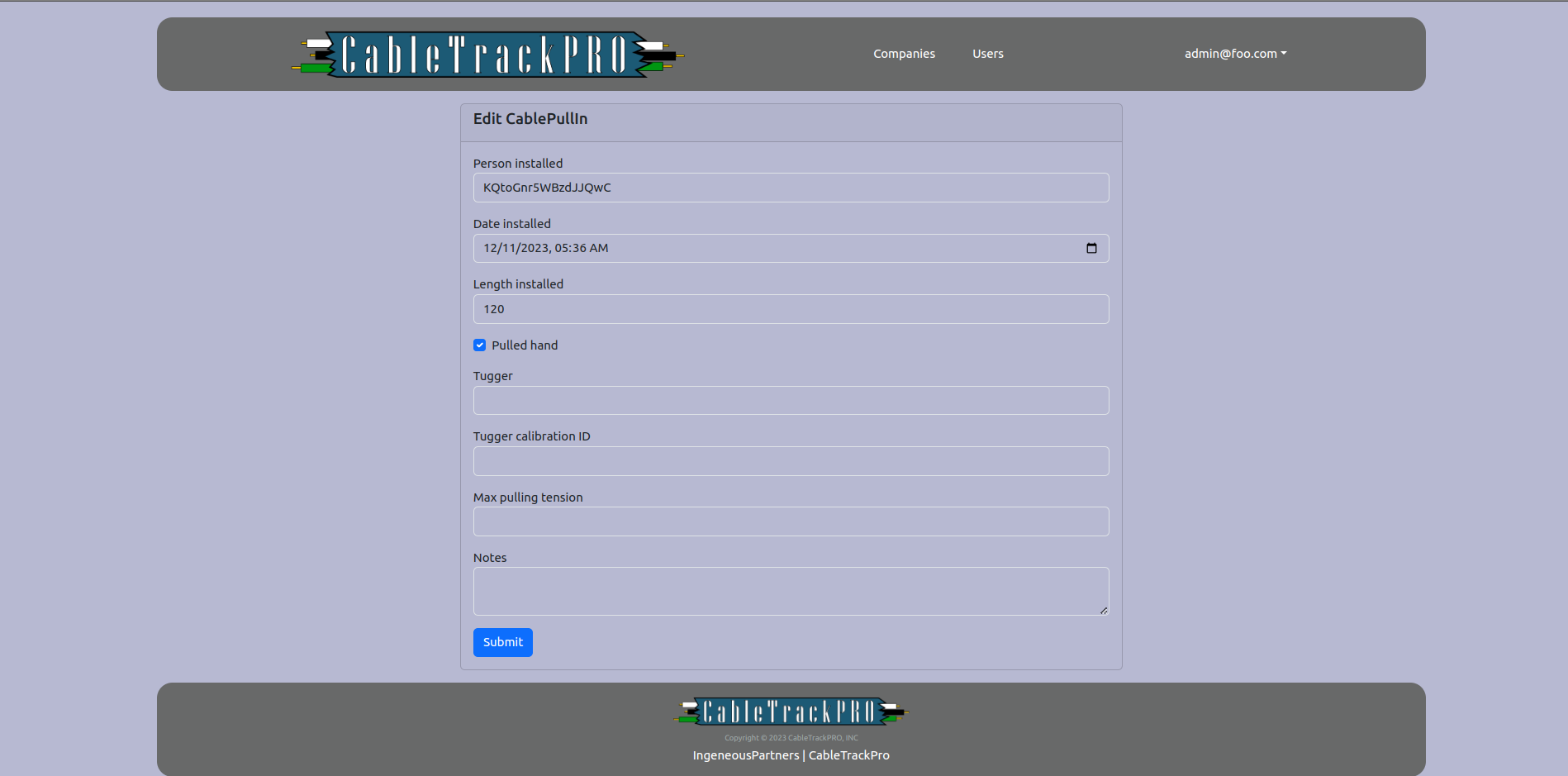Click the CableTrackPRO header logo

click(487, 55)
